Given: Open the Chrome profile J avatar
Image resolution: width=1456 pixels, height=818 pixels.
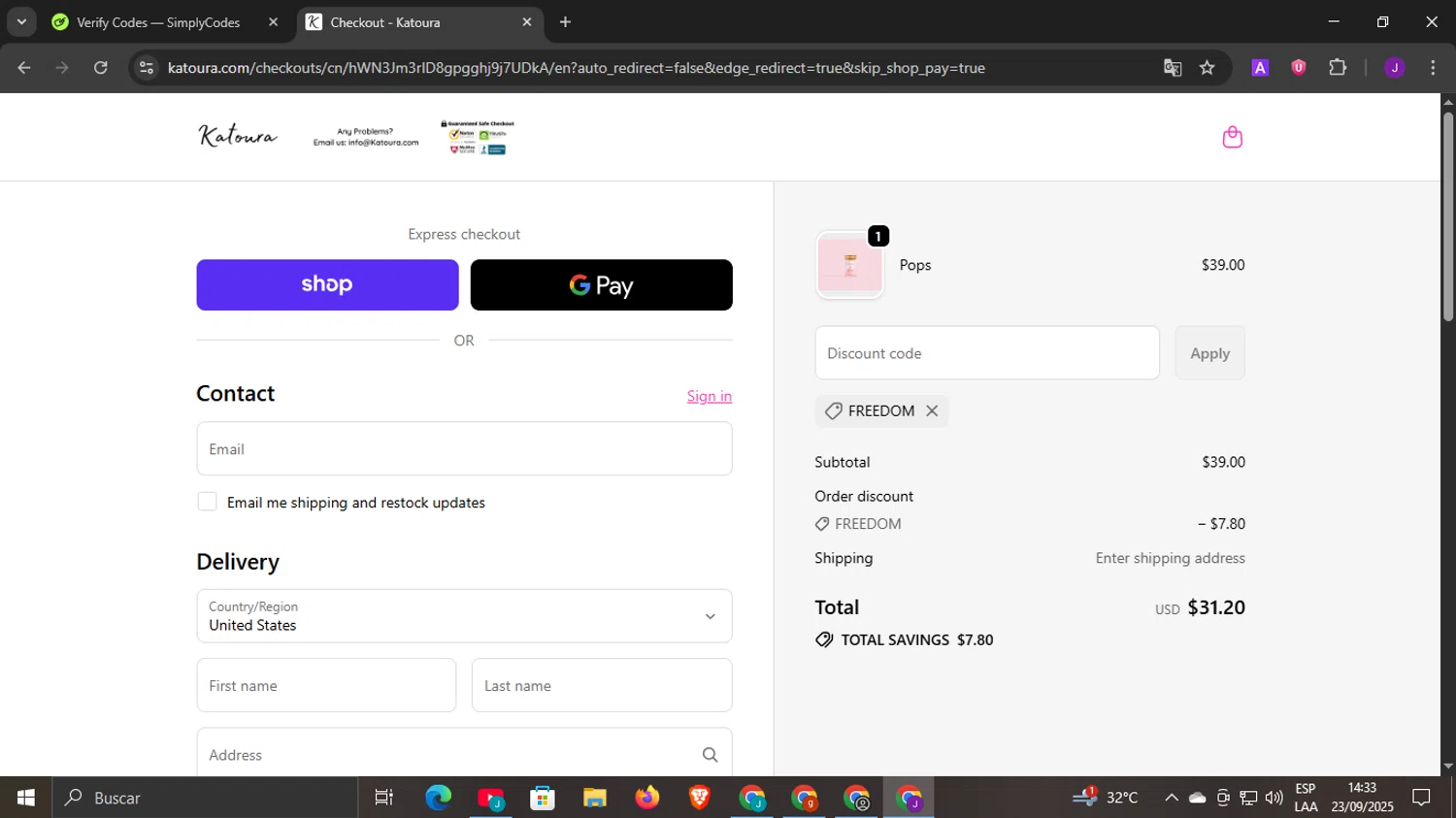Looking at the screenshot, I should (1395, 68).
